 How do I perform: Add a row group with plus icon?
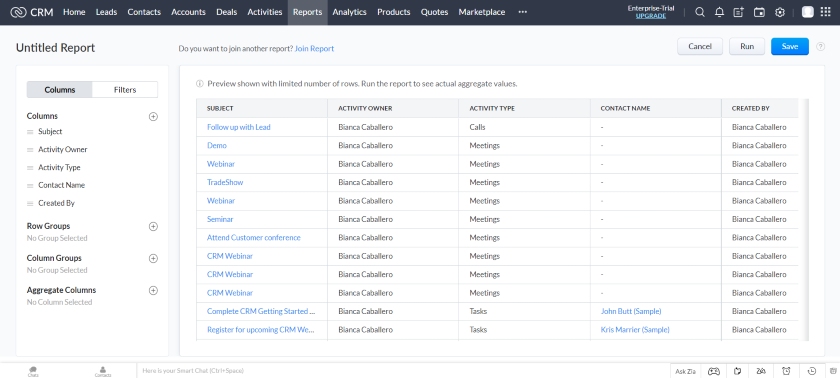pyautogui.click(x=153, y=226)
